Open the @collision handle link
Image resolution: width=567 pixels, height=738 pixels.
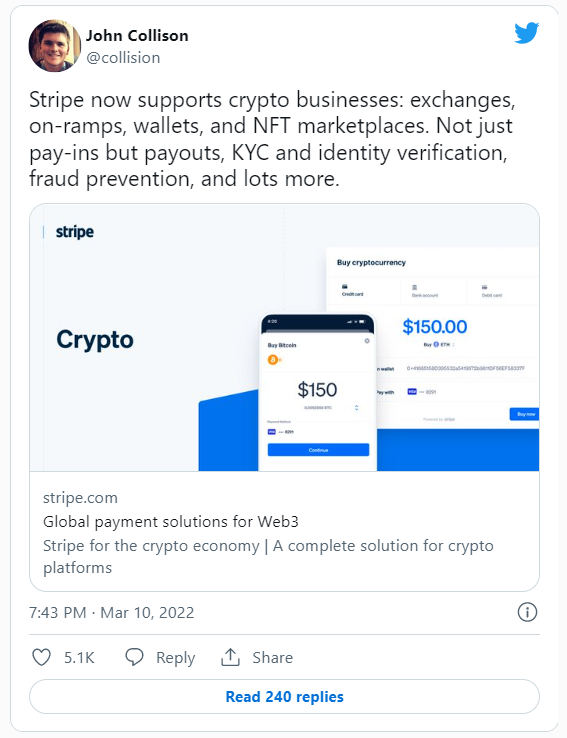coord(123,57)
